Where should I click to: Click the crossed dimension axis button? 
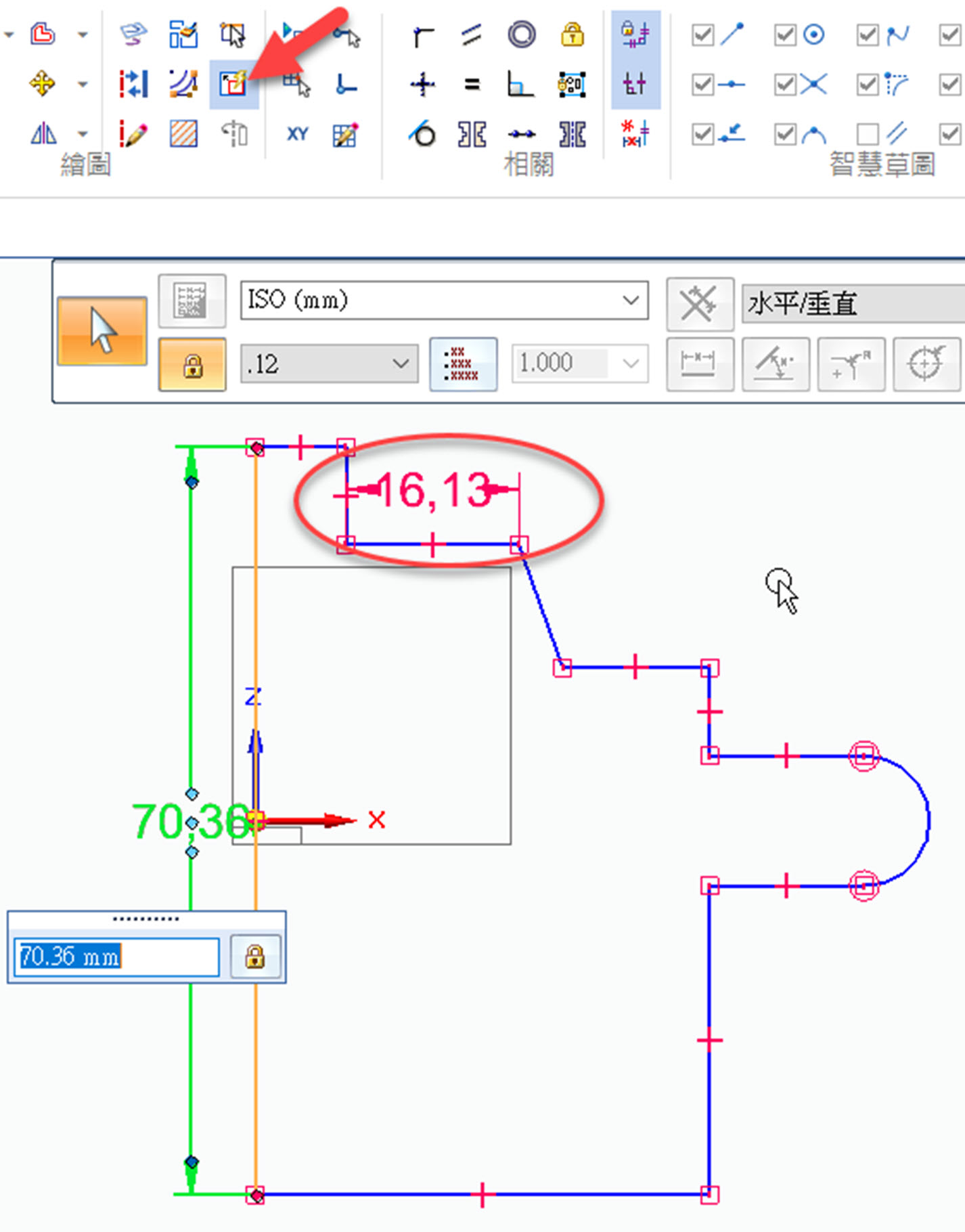coord(700,304)
